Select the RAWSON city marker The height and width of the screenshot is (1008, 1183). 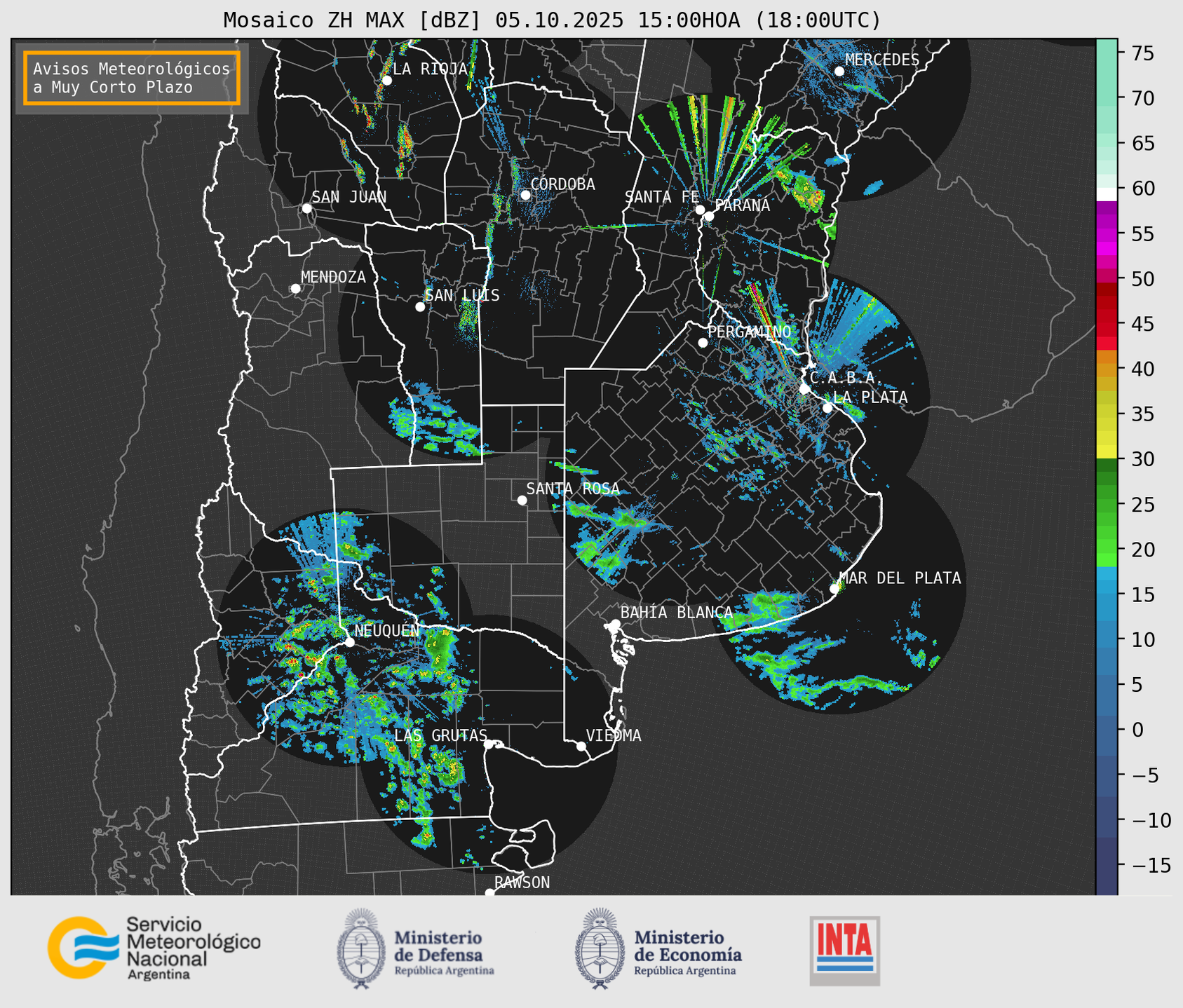coord(489,893)
